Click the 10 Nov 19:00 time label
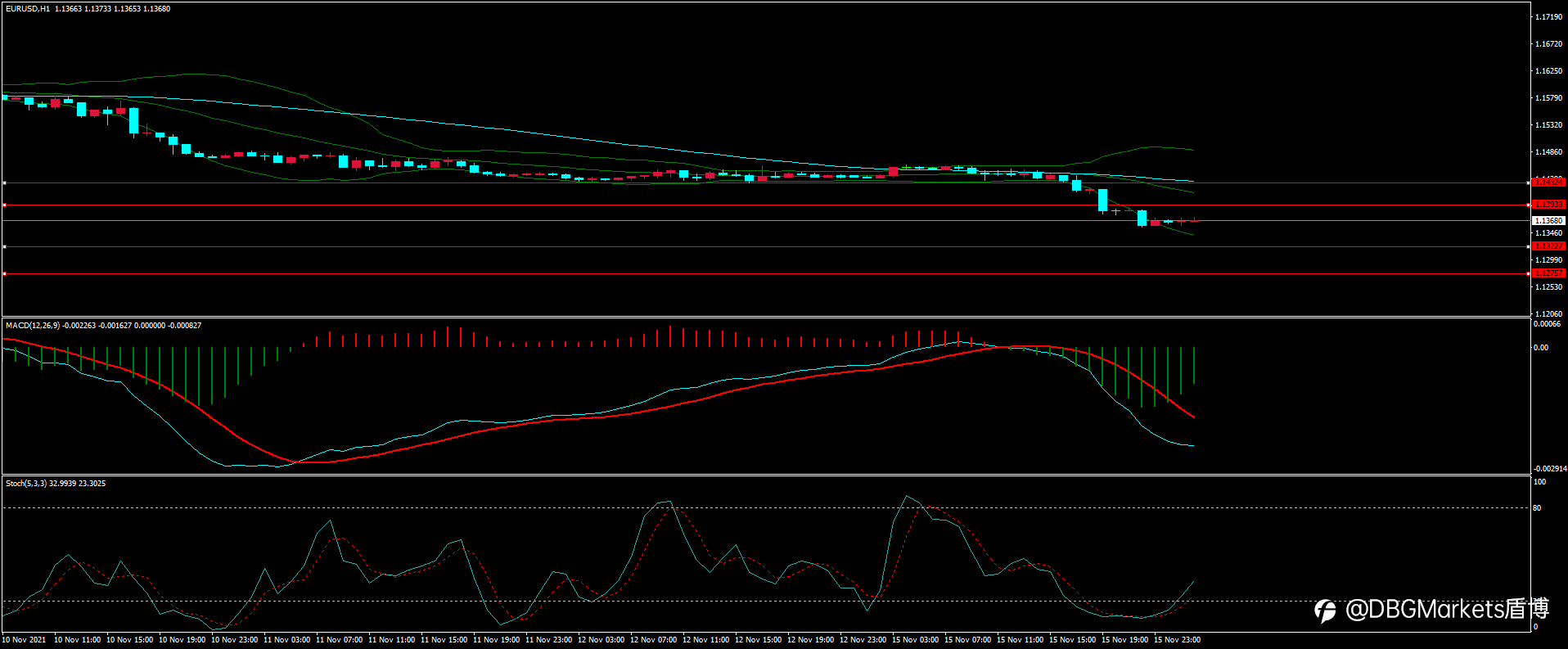The height and width of the screenshot is (649, 1568). pos(182,640)
